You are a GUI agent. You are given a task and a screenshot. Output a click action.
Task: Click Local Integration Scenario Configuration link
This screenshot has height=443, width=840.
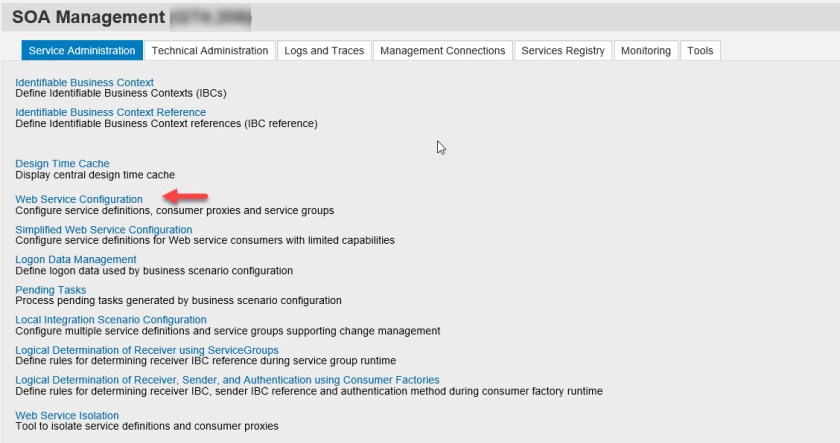click(x=111, y=320)
